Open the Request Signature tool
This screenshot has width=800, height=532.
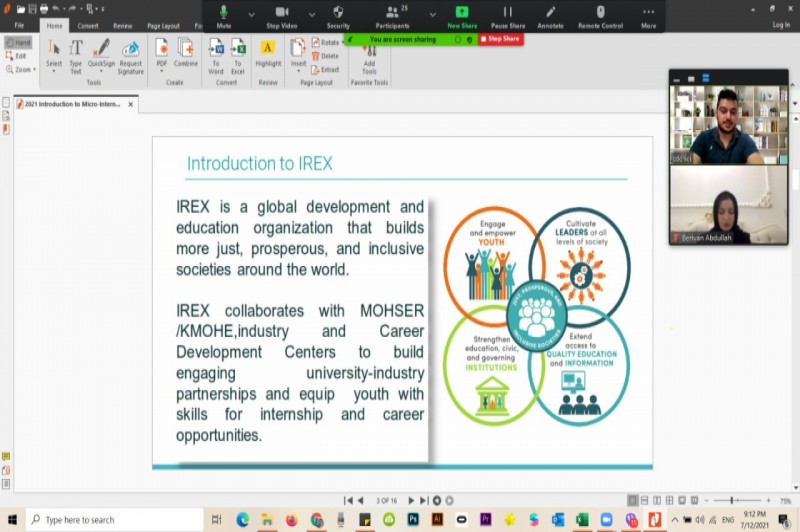(x=131, y=50)
